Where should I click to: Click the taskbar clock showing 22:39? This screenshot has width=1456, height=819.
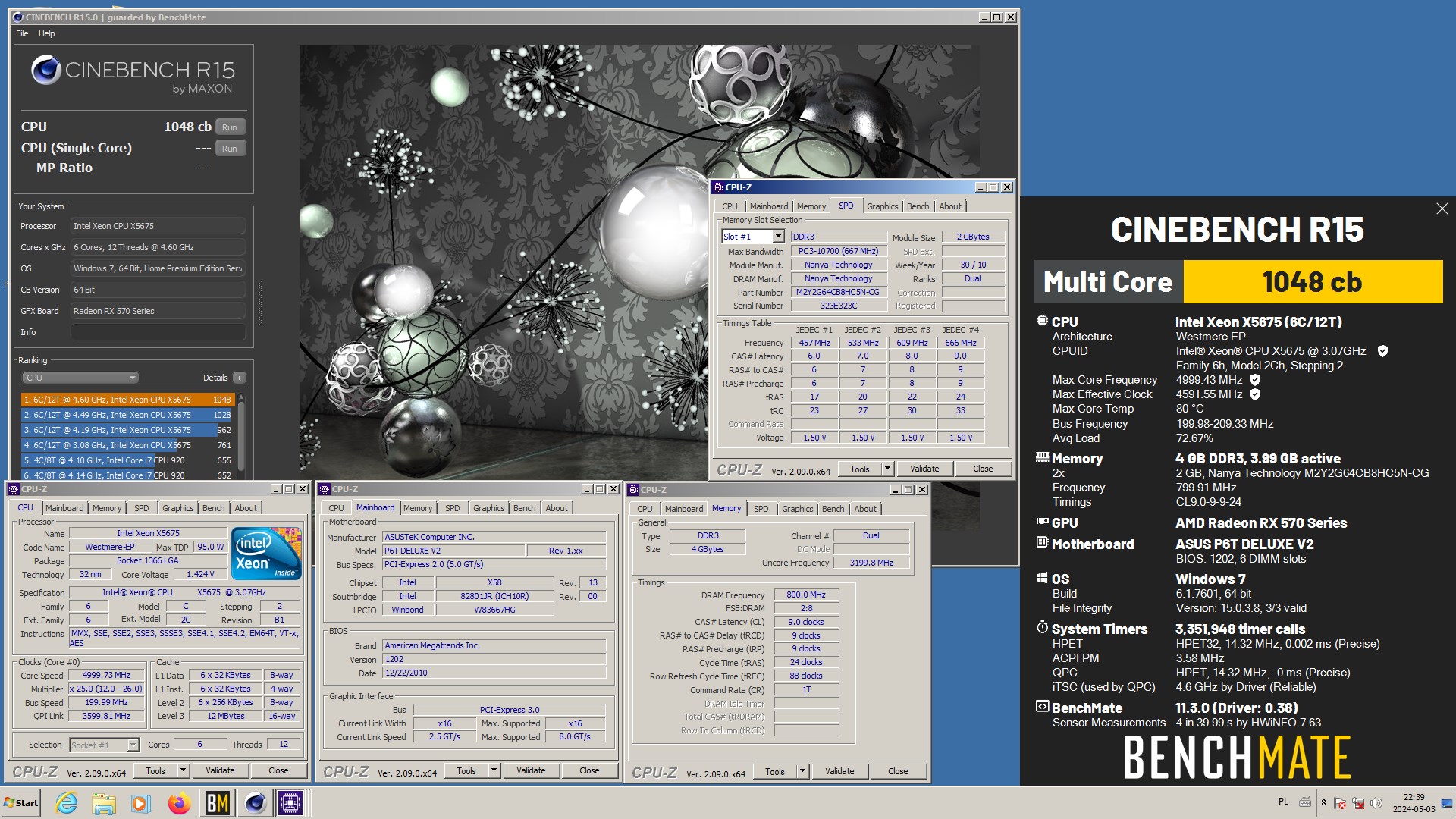click(1414, 803)
